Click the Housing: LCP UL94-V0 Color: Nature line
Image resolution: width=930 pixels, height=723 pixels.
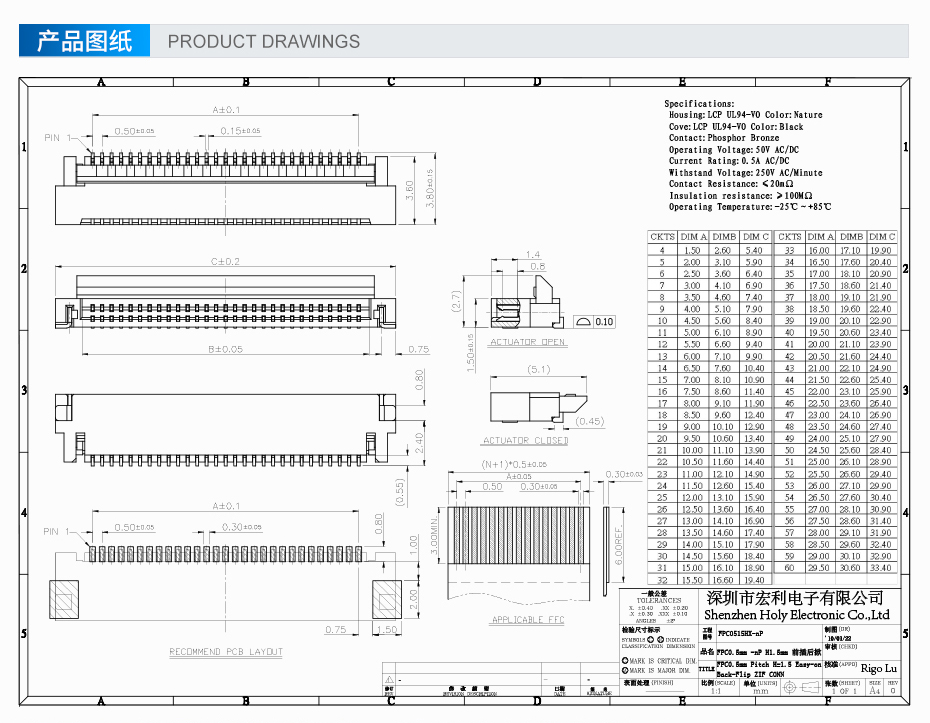coord(746,114)
